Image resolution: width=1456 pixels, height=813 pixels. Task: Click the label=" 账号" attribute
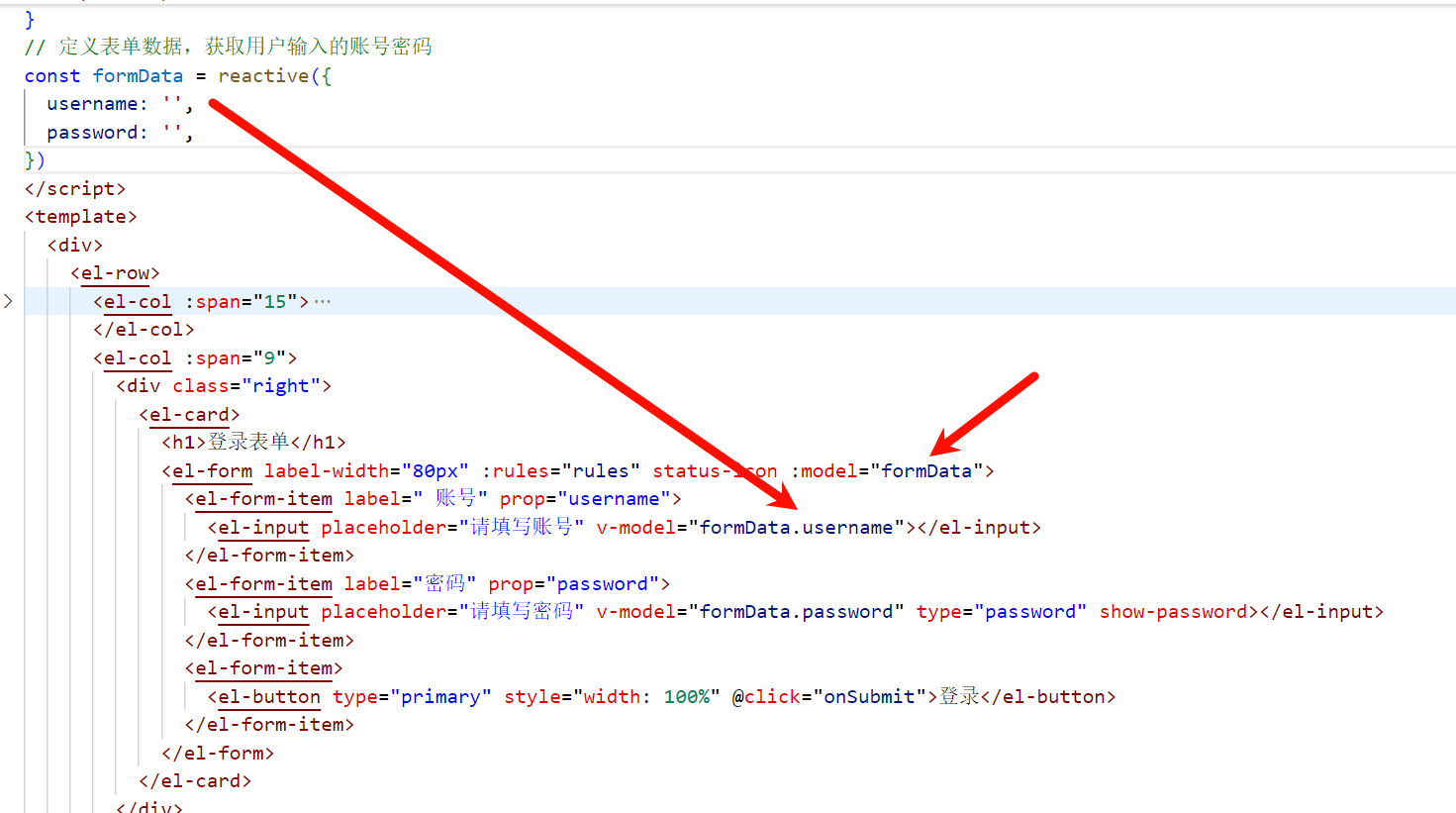pyautogui.click(x=416, y=498)
